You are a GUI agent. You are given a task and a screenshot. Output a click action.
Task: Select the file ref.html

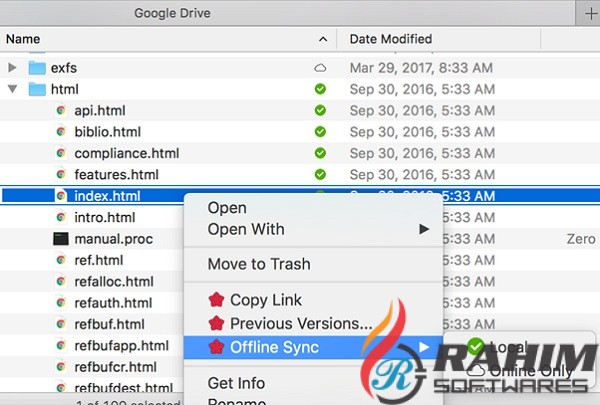click(99, 260)
